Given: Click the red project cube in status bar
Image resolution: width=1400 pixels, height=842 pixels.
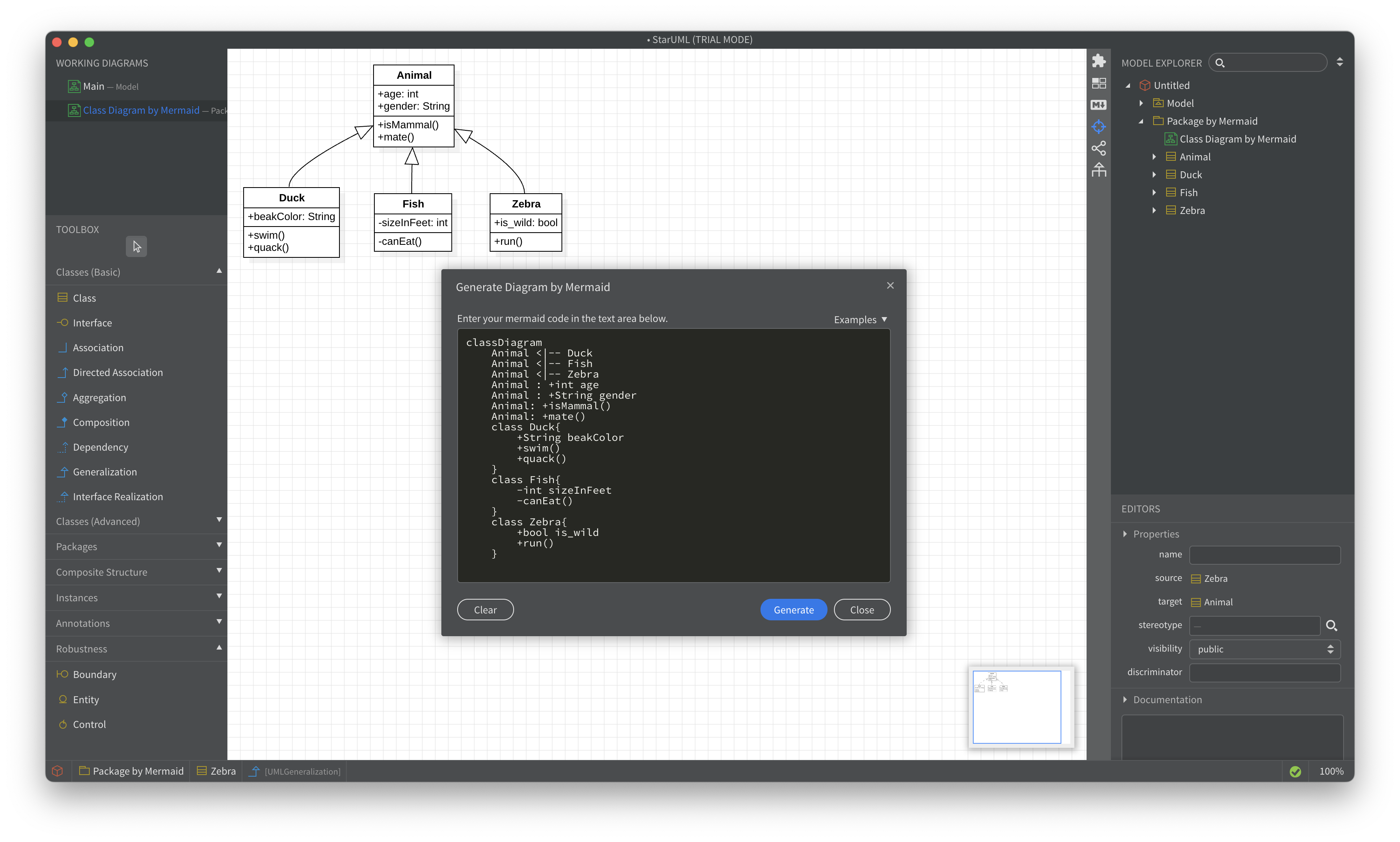Looking at the screenshot, I should 57,771.
